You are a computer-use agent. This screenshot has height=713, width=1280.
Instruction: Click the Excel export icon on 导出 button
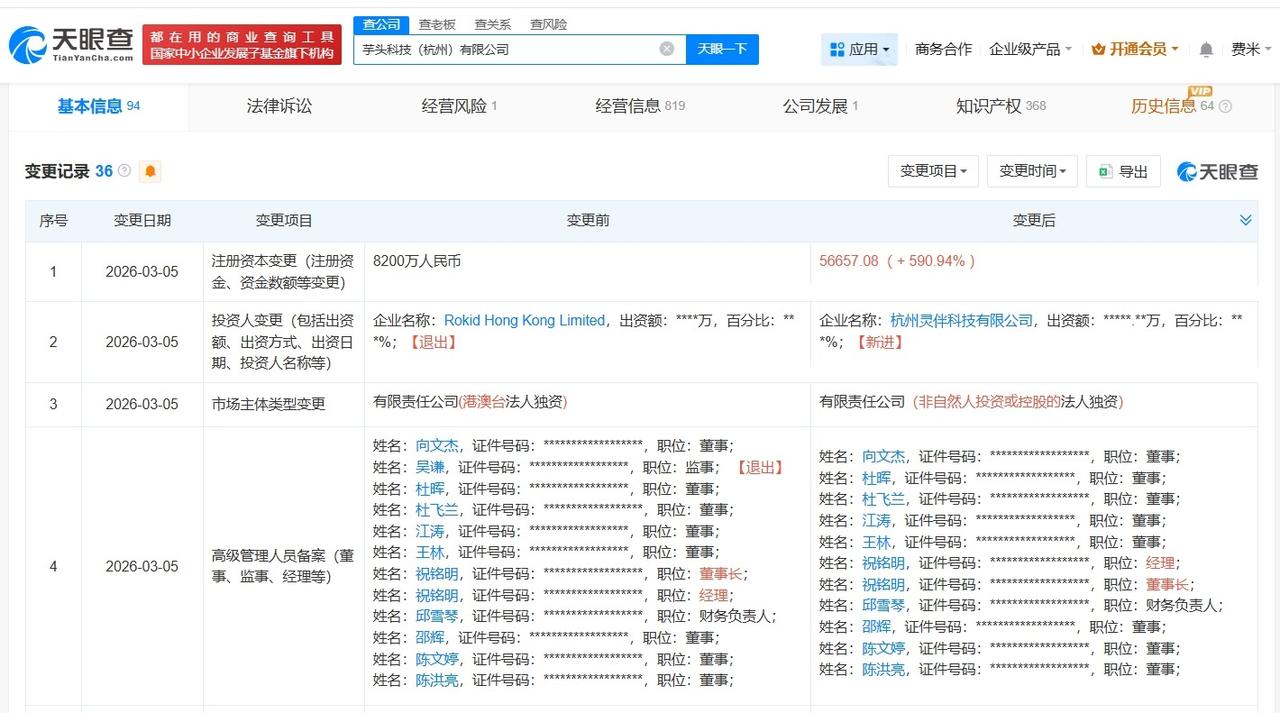coord(1103,171)
